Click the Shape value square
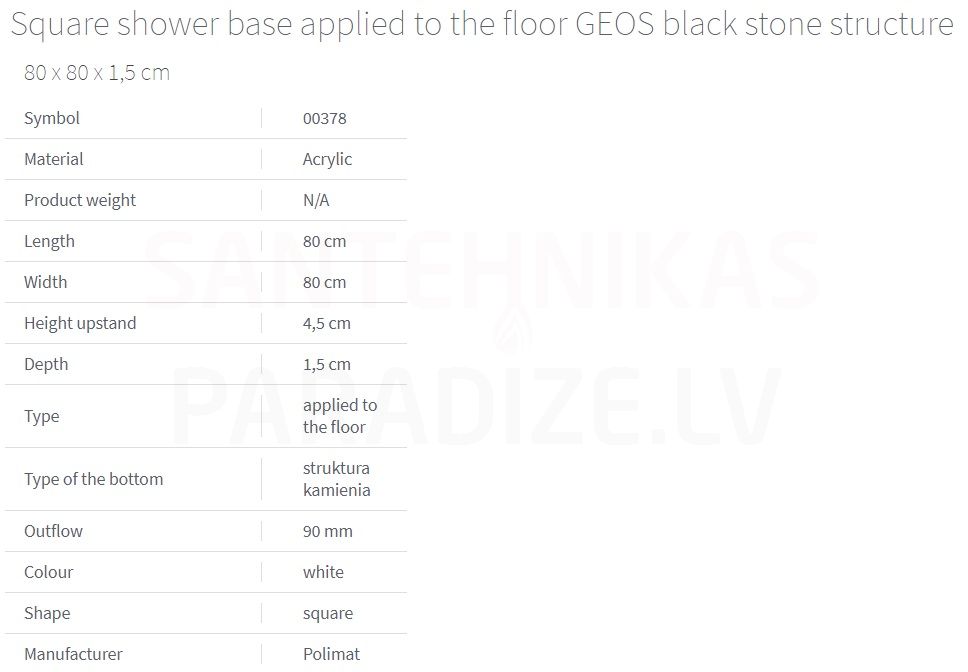This screenshot has width=968, height=672. pos(328,613)
